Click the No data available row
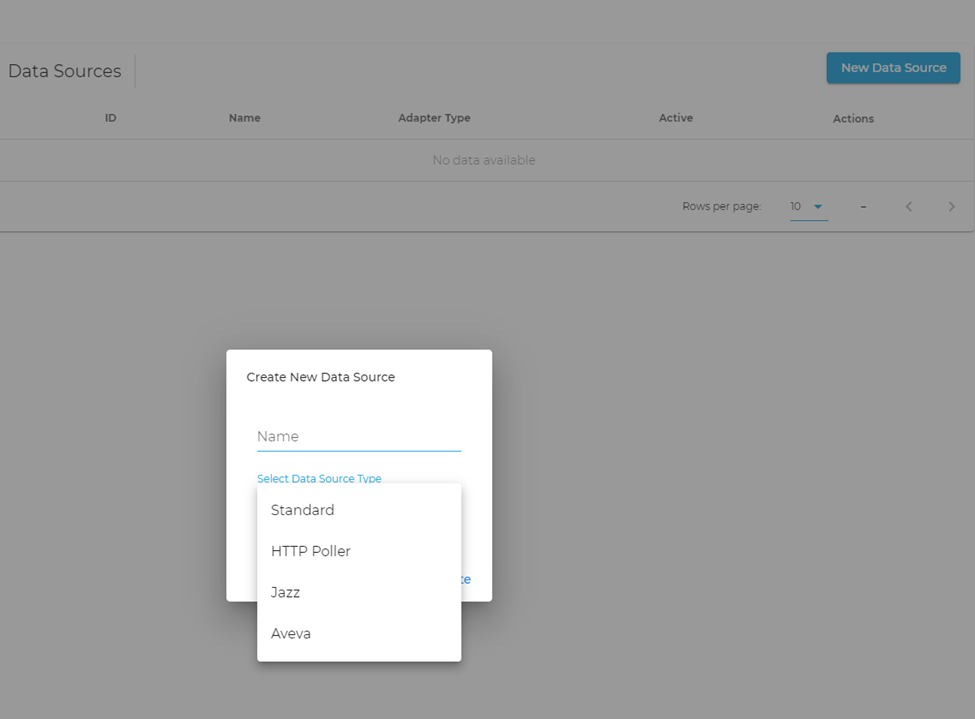The width and height of the screenshot is (975, 719). point(483,160)
